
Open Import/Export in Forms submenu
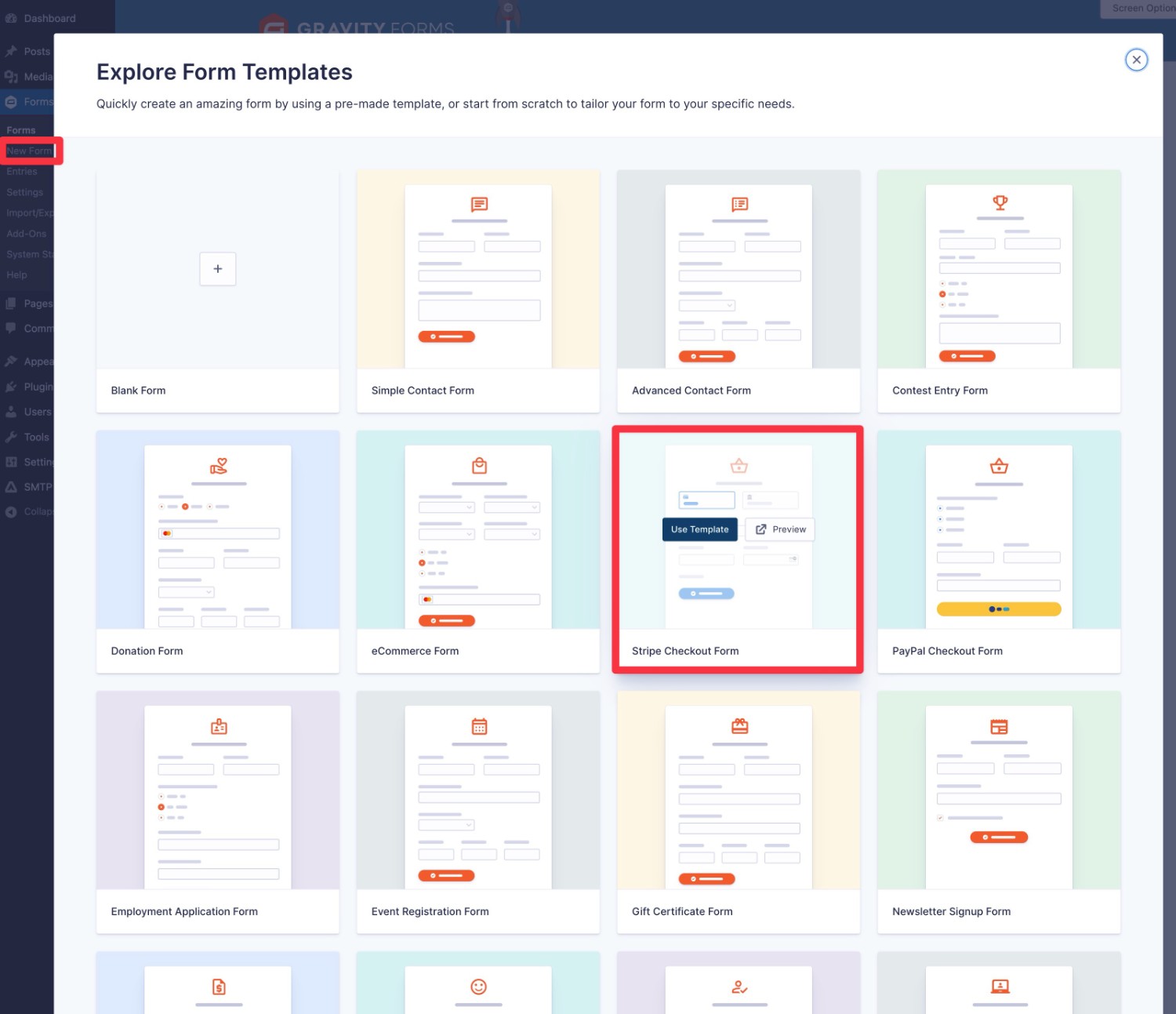point(30,213)
